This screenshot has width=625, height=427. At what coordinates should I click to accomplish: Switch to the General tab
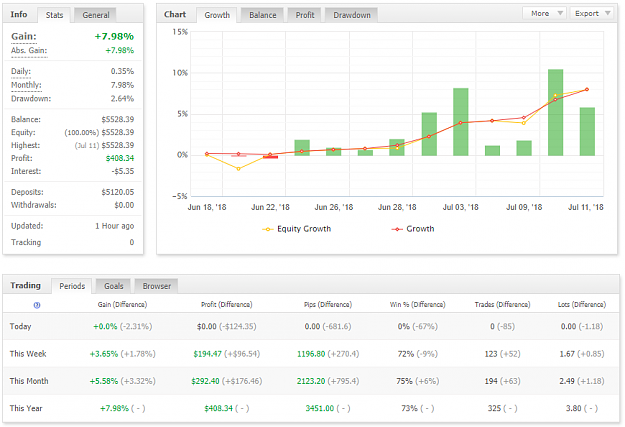click(x=96, y=15)
